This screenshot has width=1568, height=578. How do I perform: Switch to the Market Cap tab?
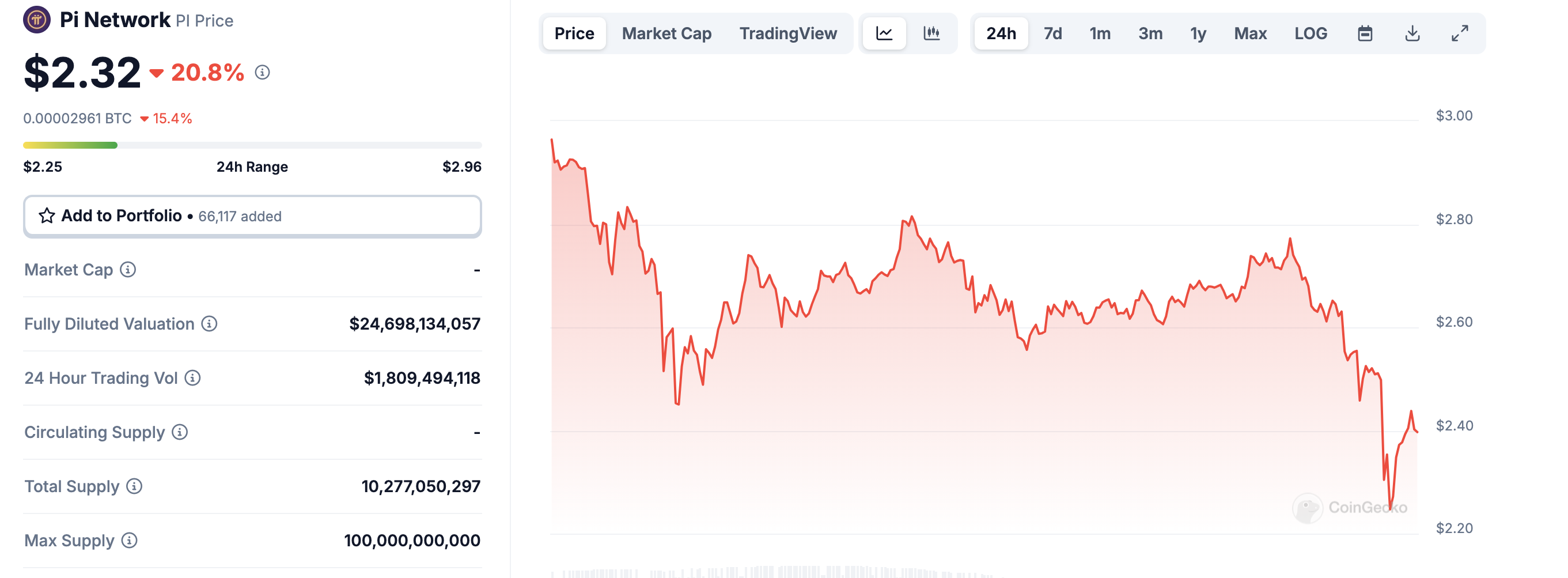point(666,33)
